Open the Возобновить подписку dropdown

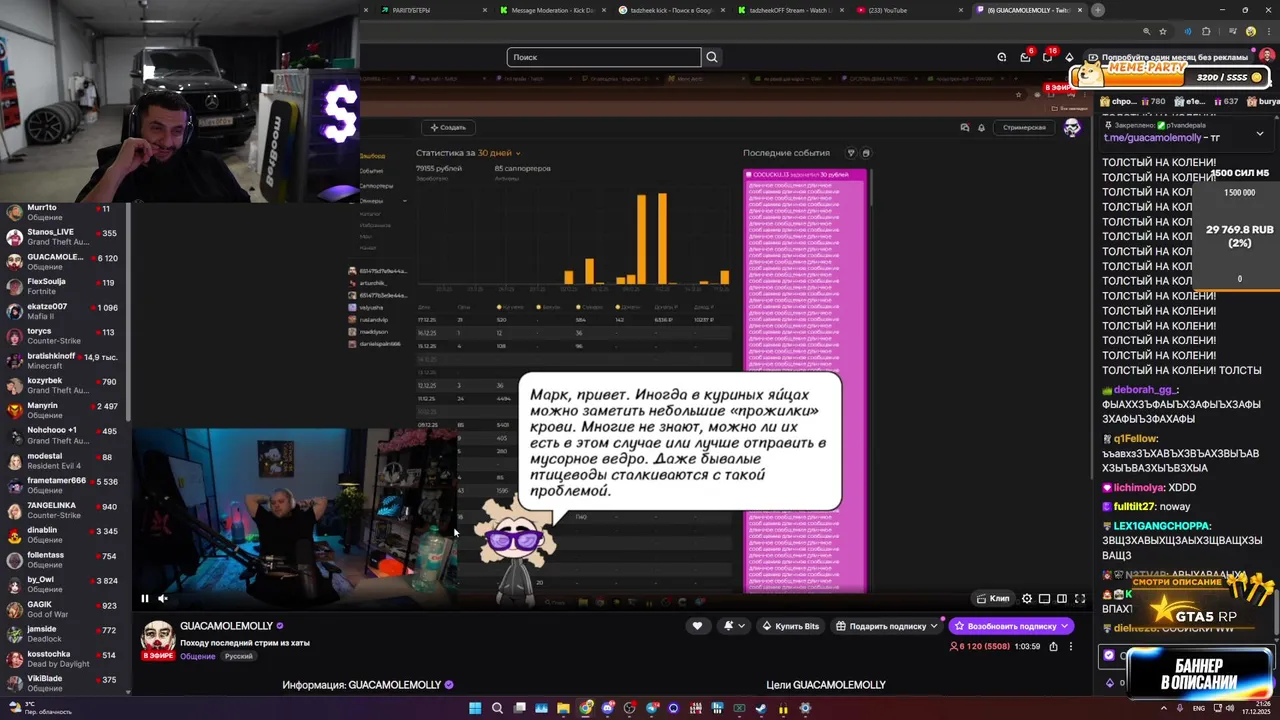1010,626
